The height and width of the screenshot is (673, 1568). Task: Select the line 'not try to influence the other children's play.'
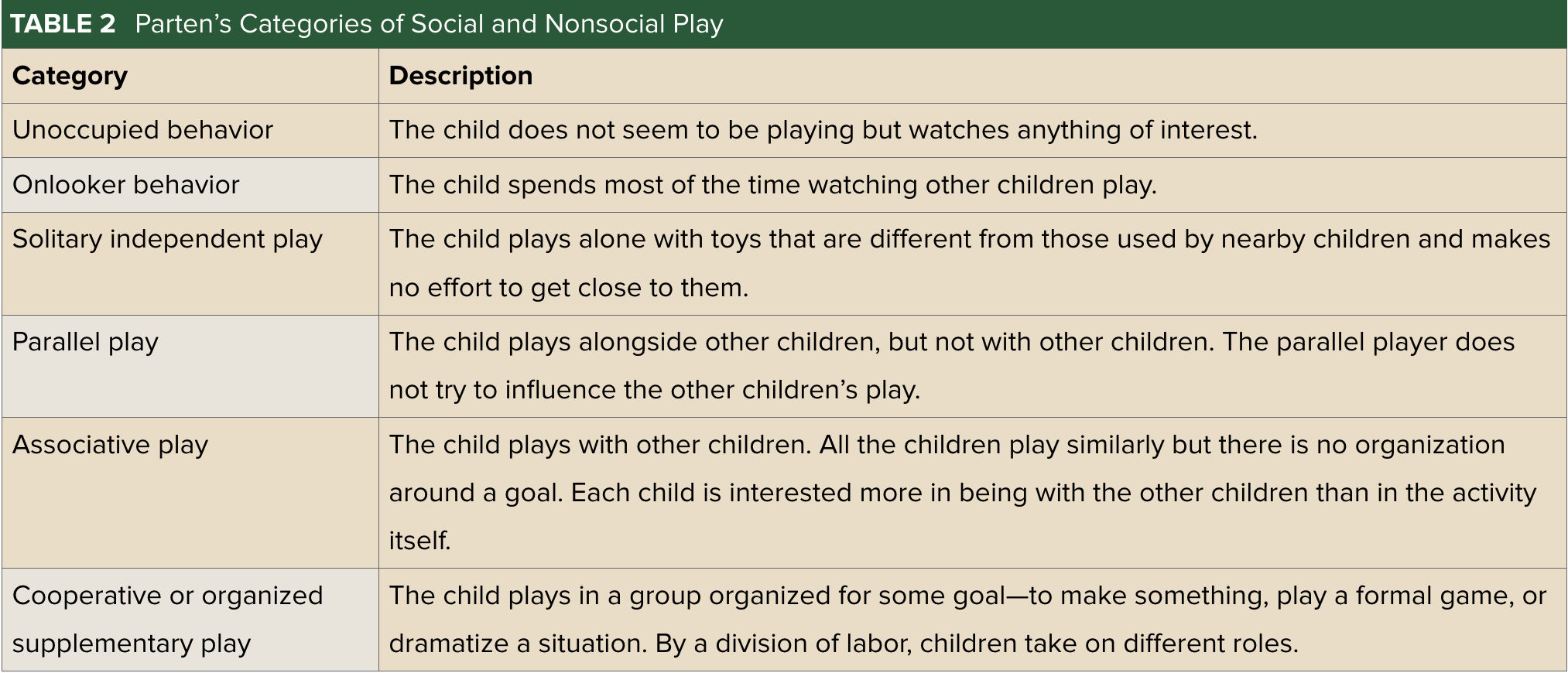coord(654,390)
